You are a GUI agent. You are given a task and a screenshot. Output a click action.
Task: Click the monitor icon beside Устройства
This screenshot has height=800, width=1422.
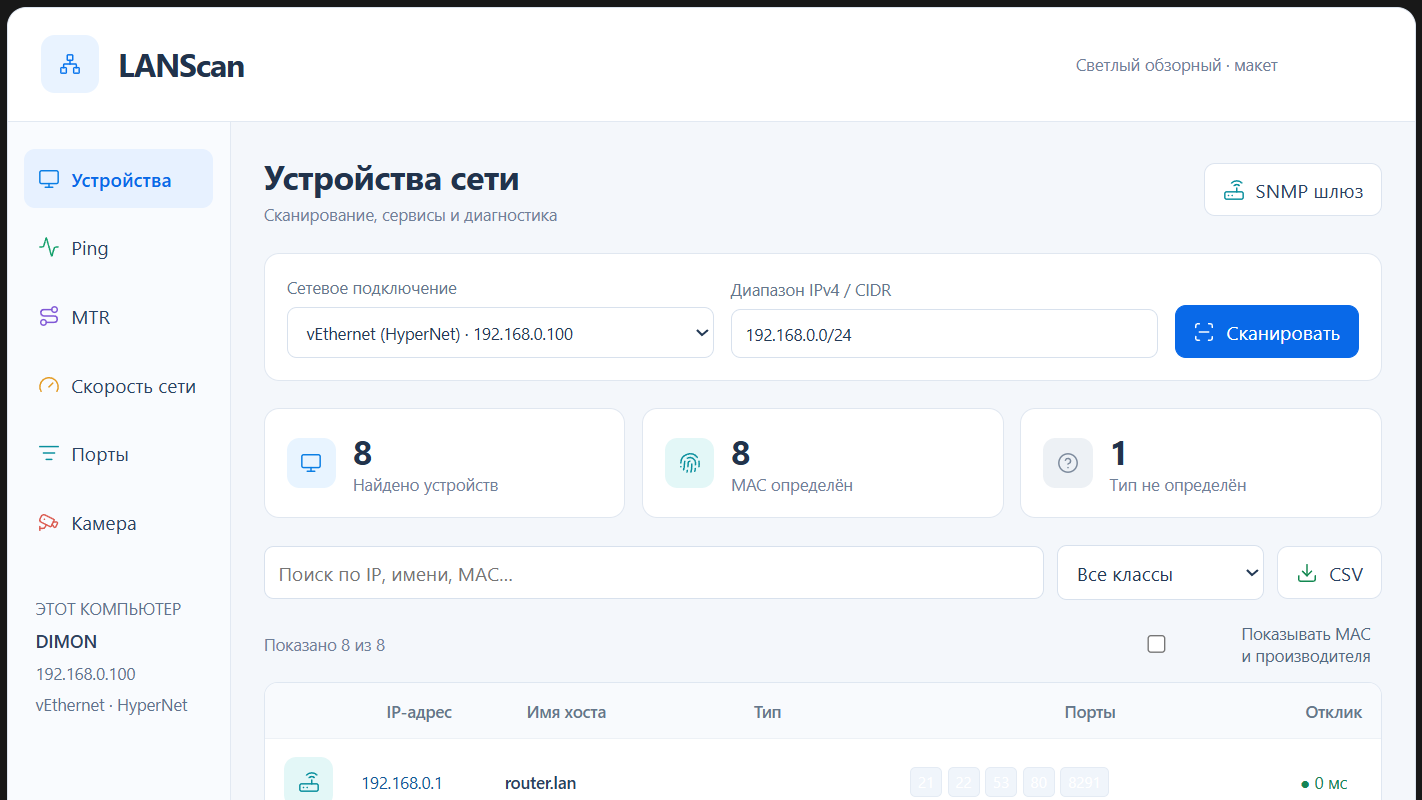49,180
